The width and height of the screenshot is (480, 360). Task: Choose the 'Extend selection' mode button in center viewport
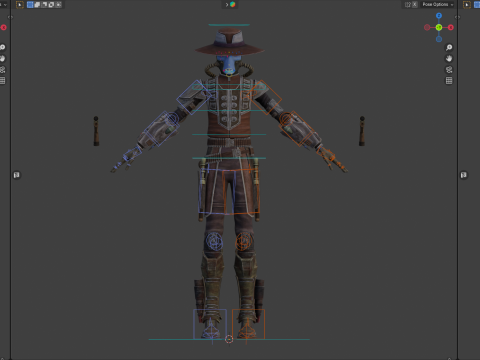coord(37,5)
